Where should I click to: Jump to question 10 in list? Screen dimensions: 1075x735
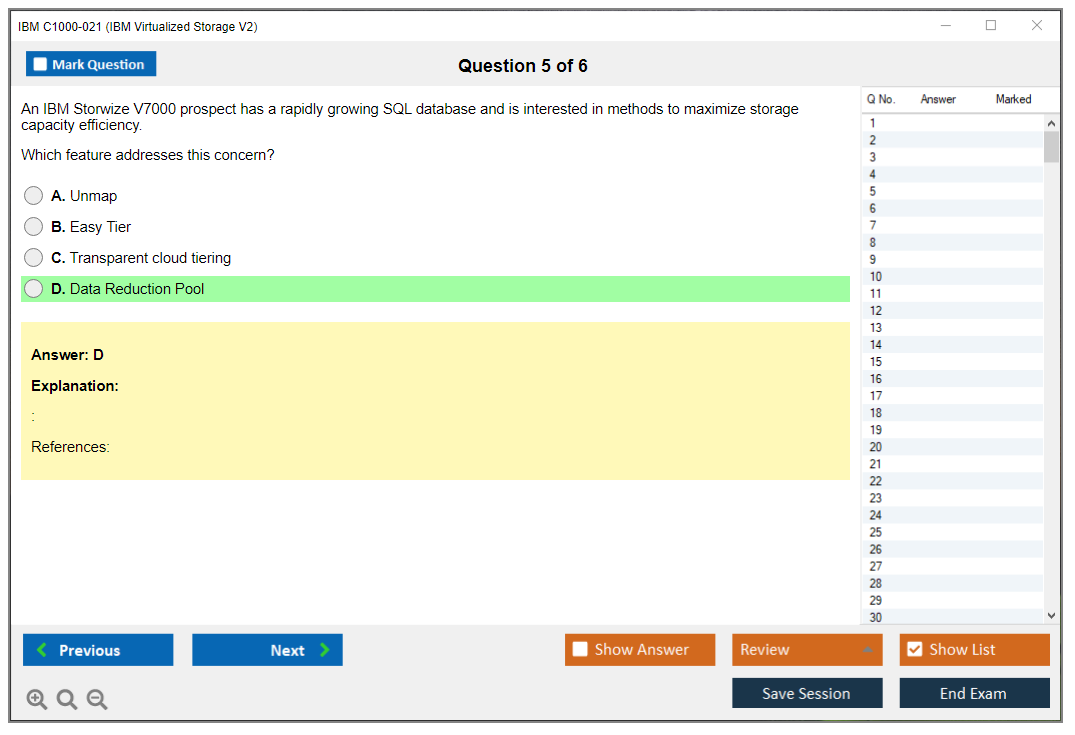tap(950, 277)
